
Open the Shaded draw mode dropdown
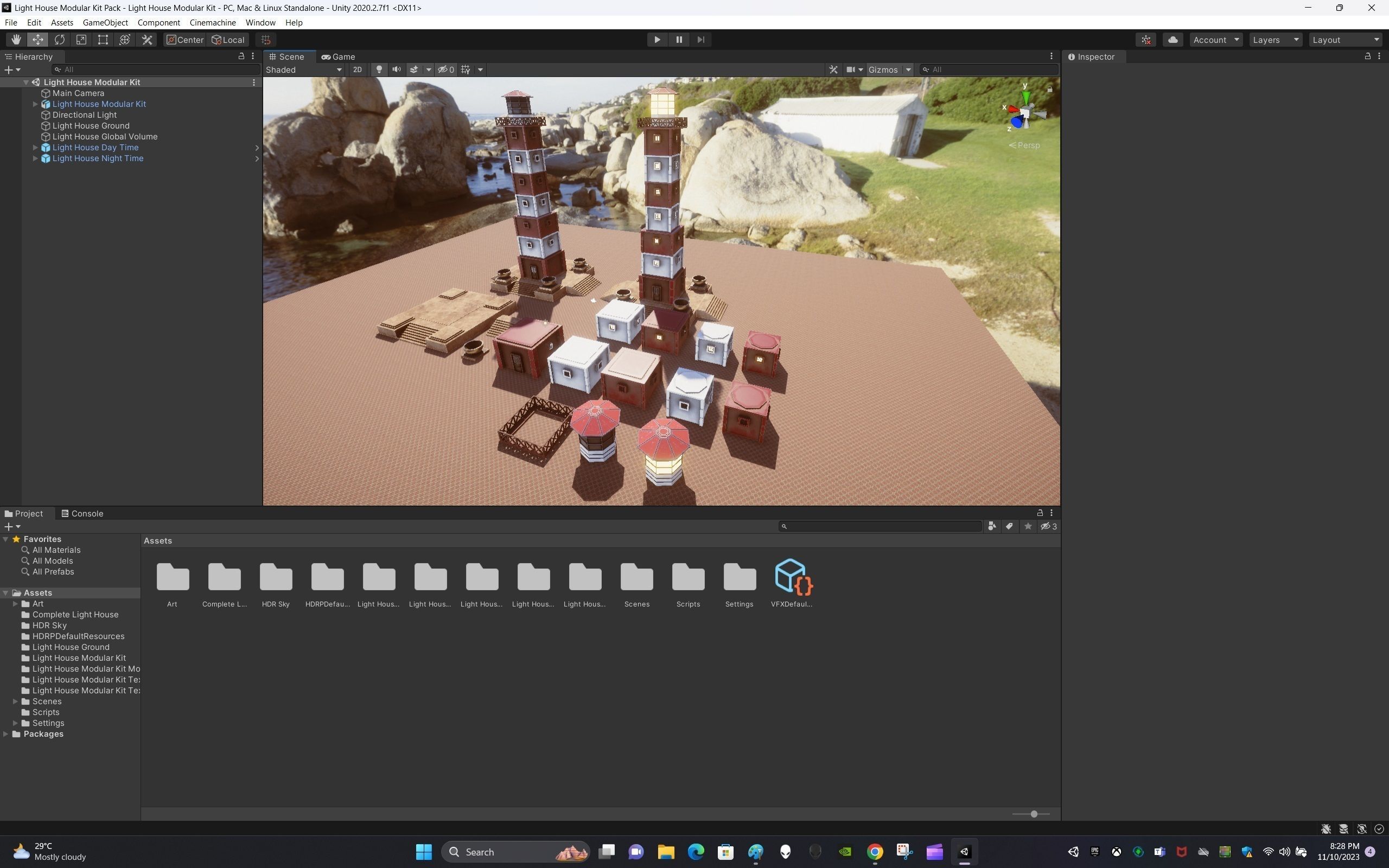(303, 69)
